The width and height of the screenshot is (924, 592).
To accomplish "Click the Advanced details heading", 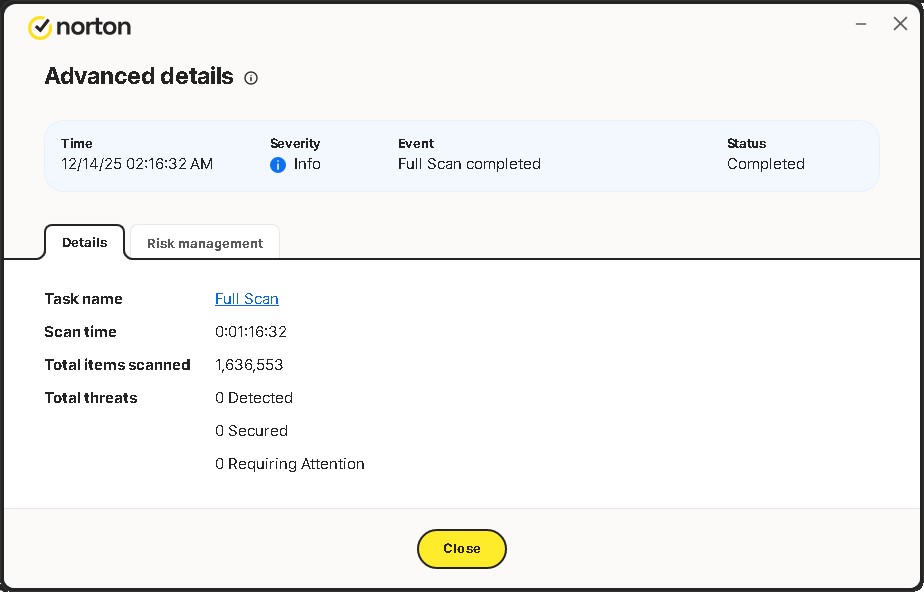I will 139,77.
